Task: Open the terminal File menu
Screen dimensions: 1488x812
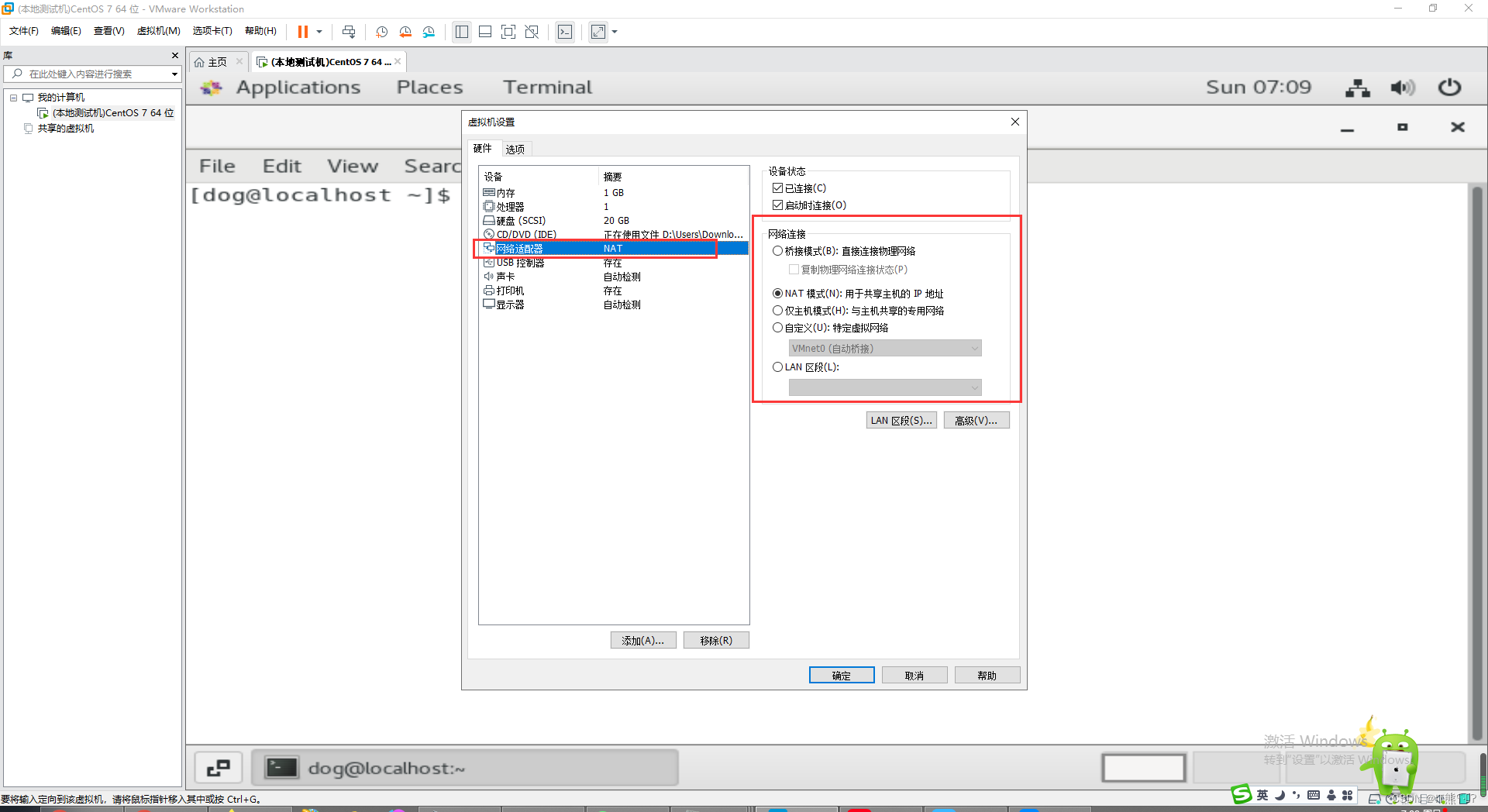Action: tap(217, 166)
